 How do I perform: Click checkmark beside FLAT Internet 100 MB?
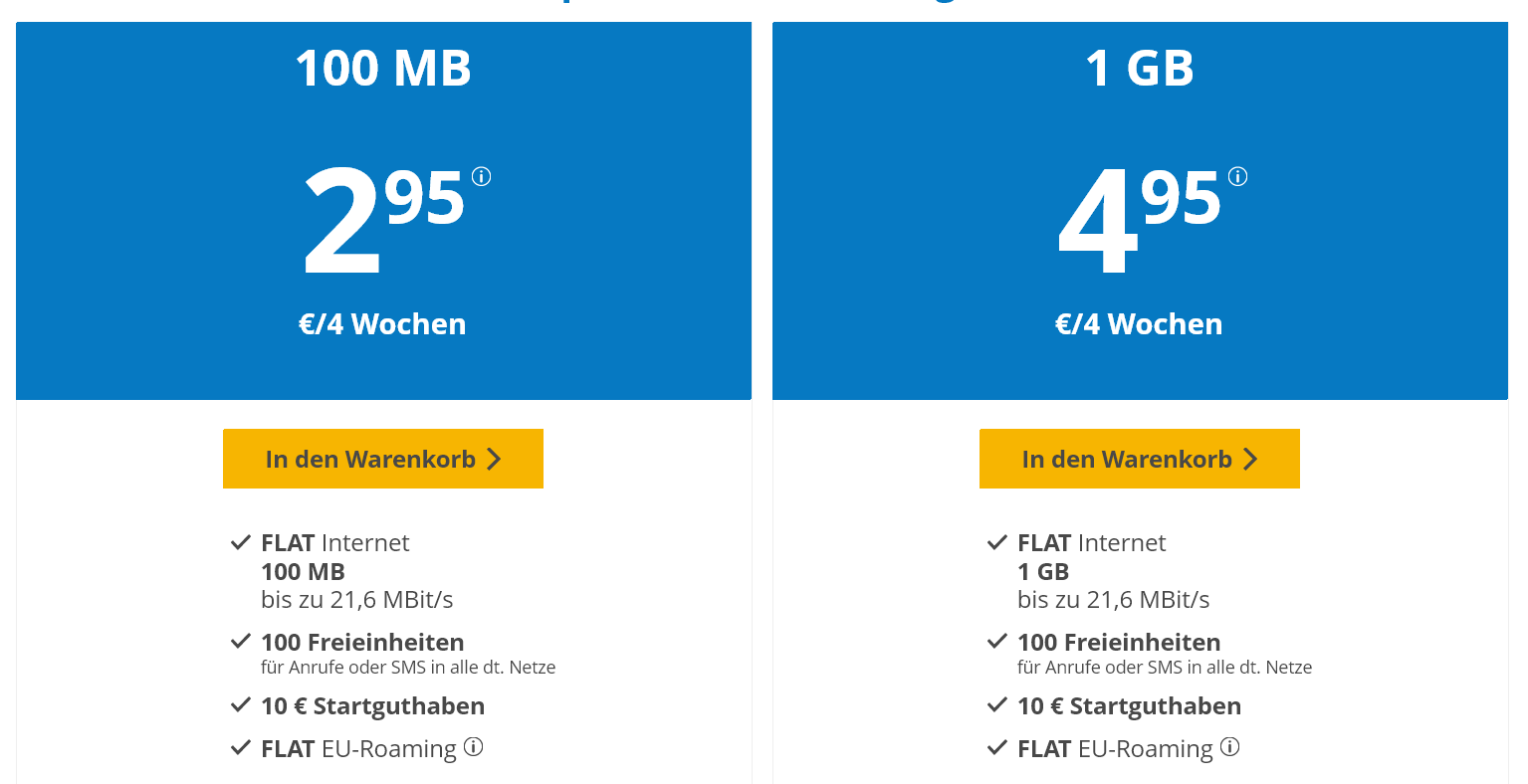(241, 542)
